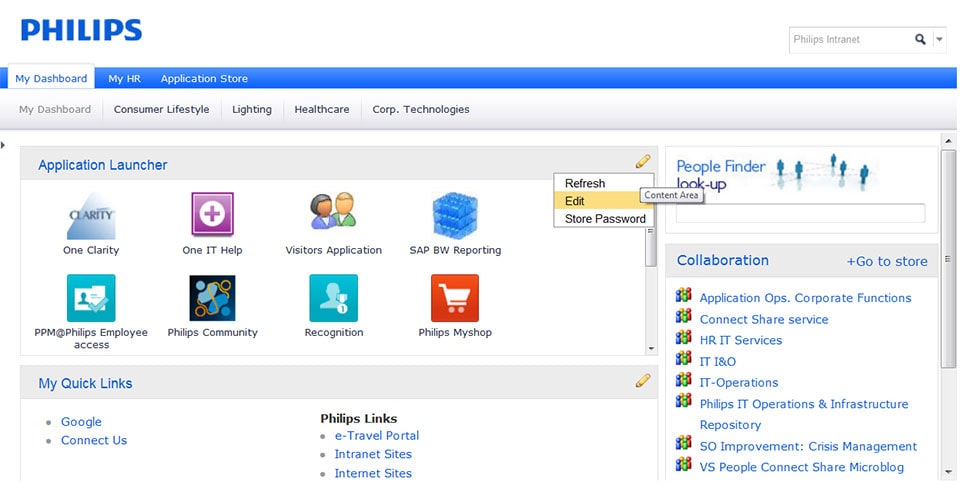Click the Collaboration heading
960x493 pixels.
click(722, 260)
